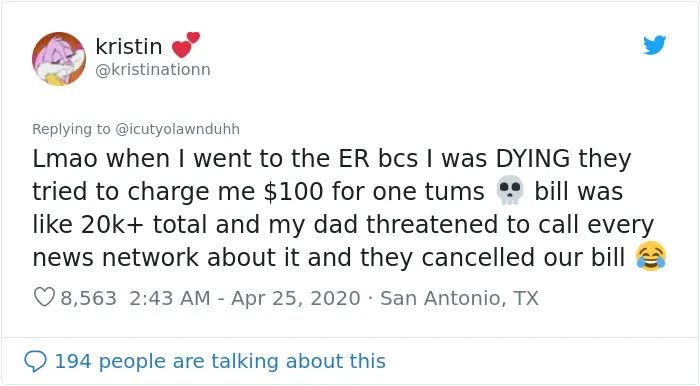Viewport: 700px width, 386px height.
Task: Click the tweet's first line about ER
Action: coord(332,159)
